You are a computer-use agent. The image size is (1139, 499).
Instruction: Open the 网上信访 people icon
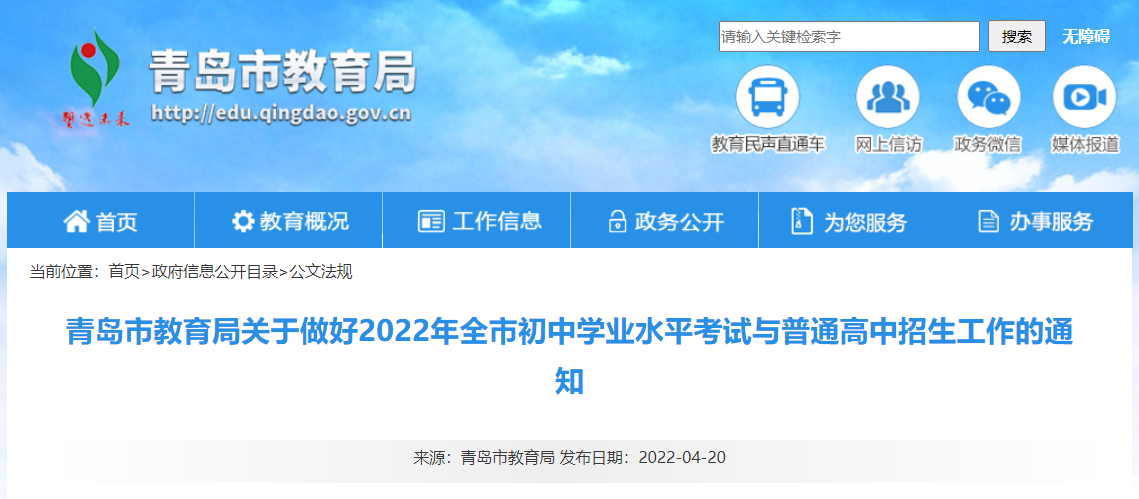(888, 97)
